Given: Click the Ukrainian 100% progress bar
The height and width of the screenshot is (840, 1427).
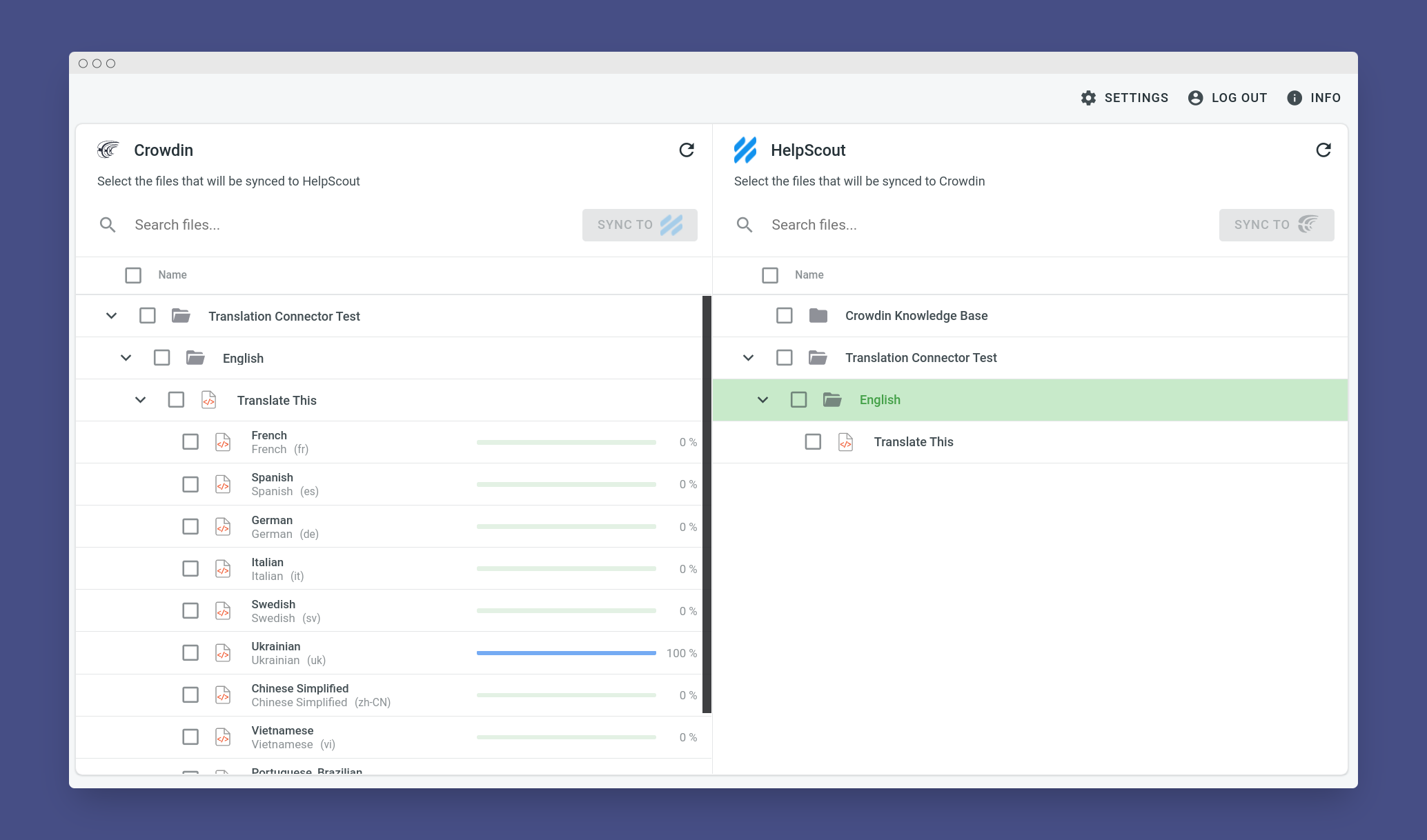Looking at the screenshot, I should tap(566, 653).
